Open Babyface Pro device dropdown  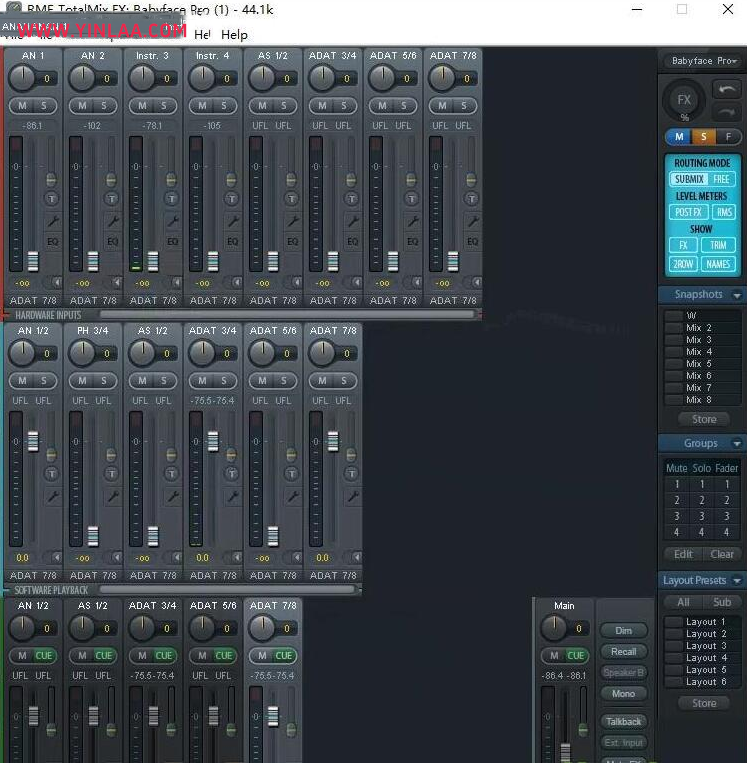(704, 61)
